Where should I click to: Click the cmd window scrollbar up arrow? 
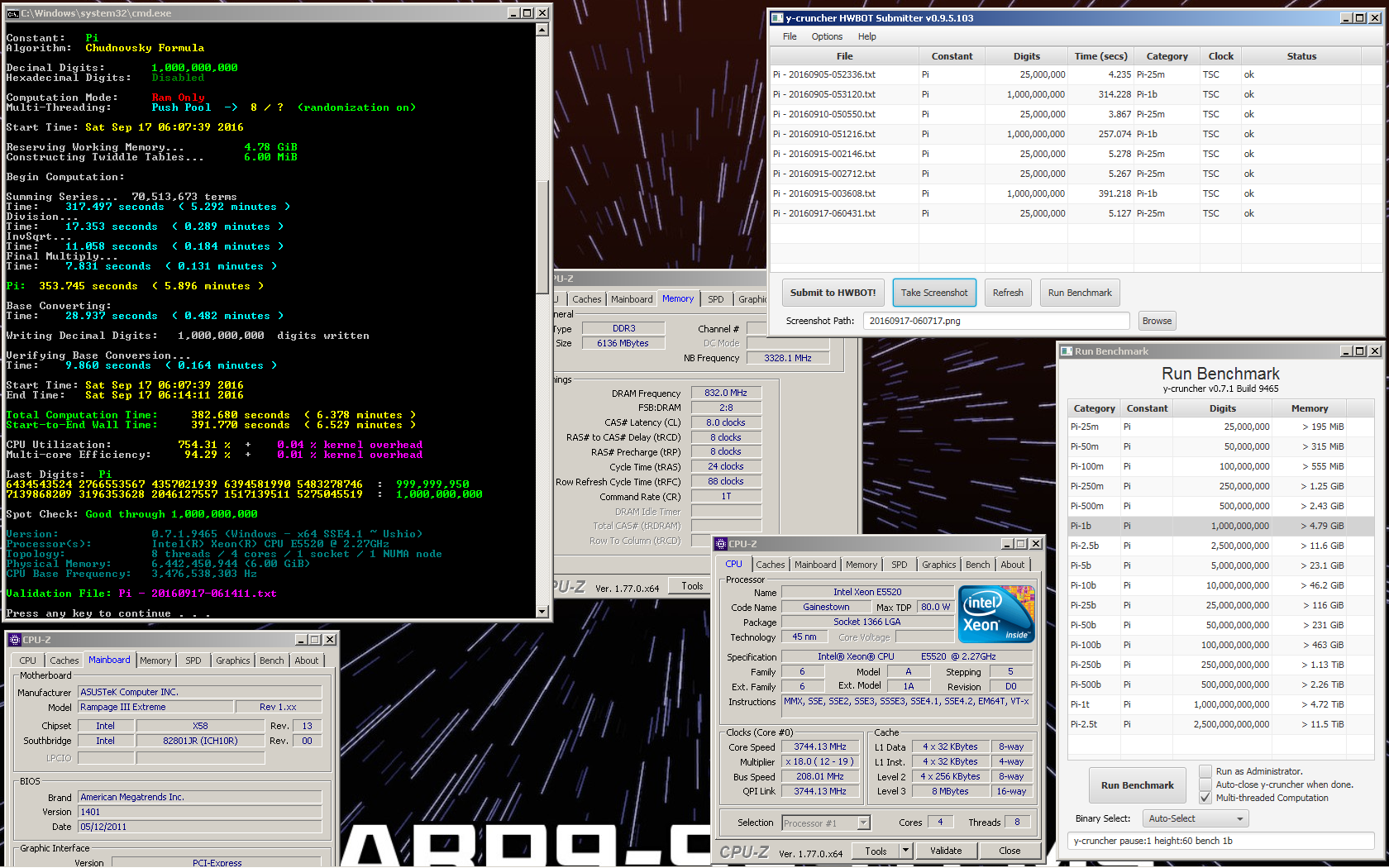(542, 30)
